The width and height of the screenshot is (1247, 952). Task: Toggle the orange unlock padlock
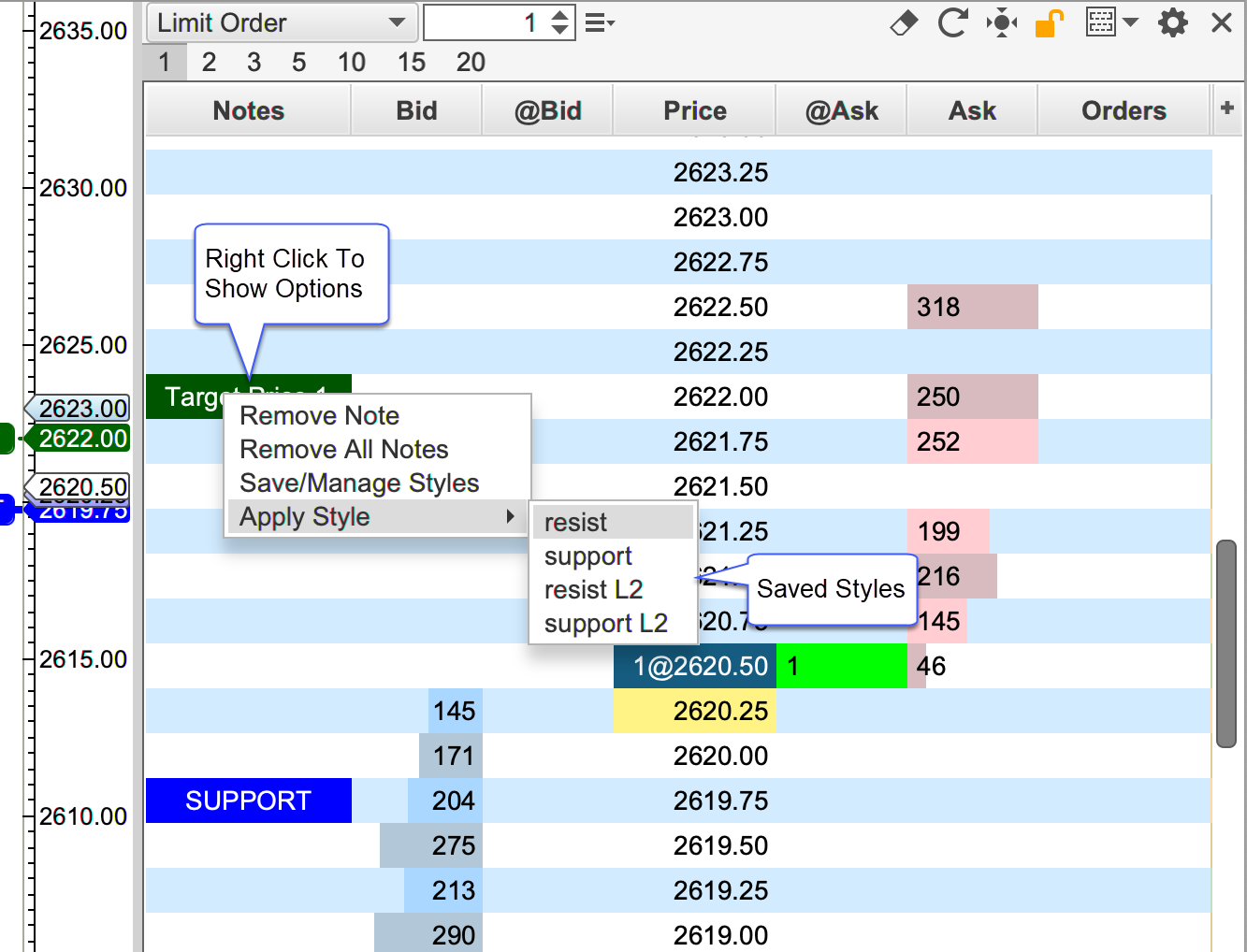[x=1050, y=22]
